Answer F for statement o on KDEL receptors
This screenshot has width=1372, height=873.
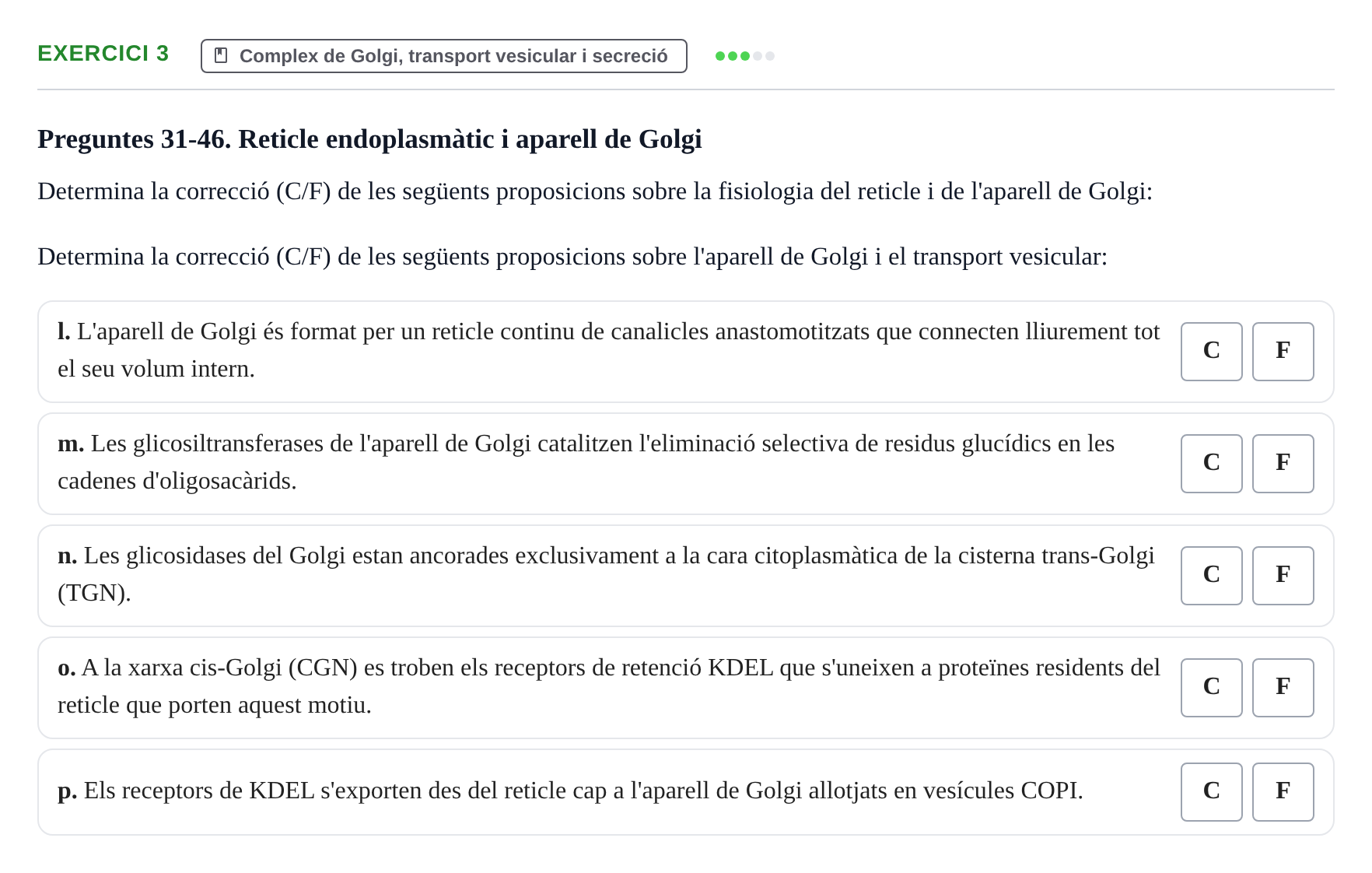coord(1283,688)
